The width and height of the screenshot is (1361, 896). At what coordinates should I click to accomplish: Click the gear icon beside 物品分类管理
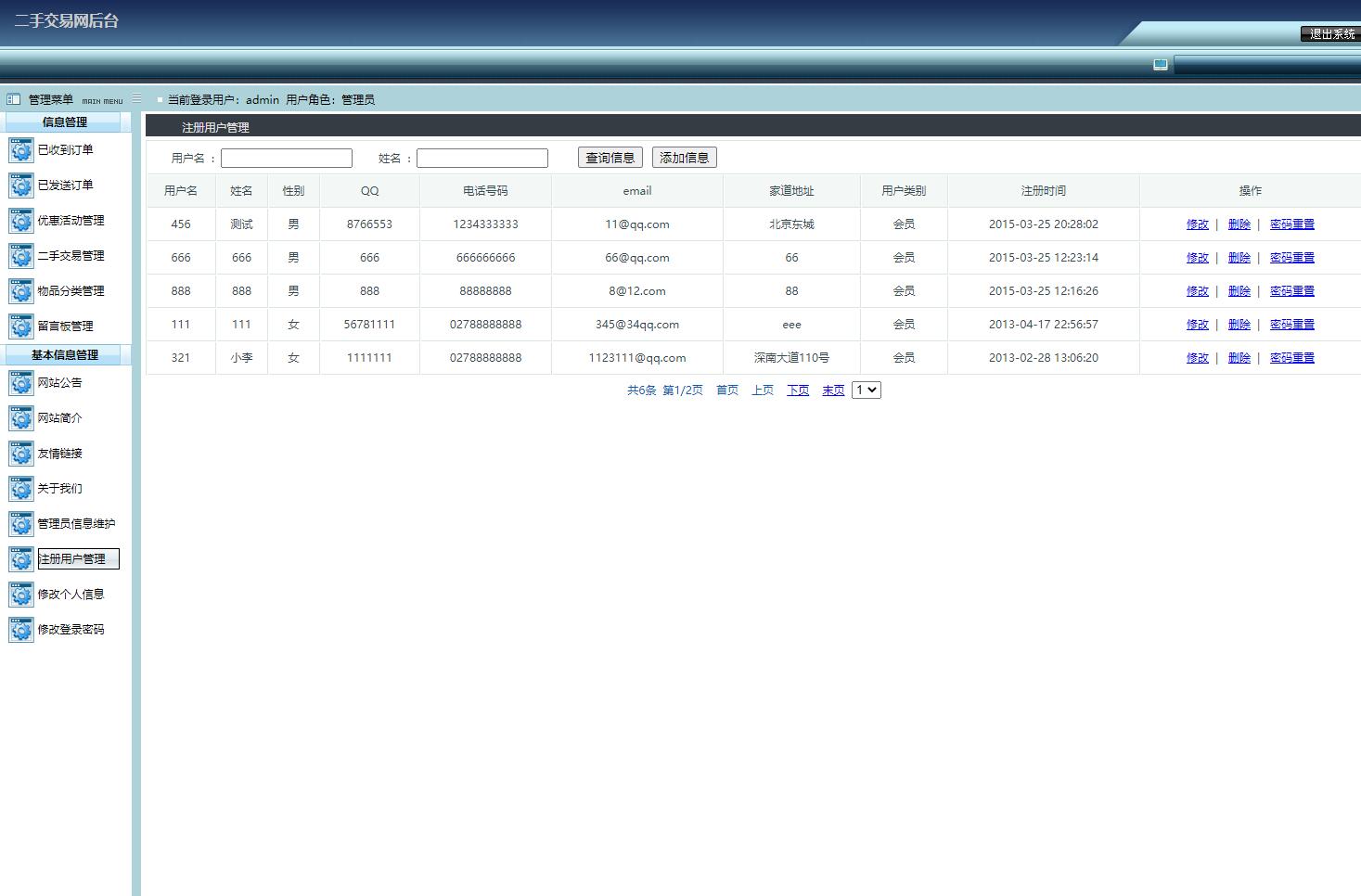(x=20, y=291)
